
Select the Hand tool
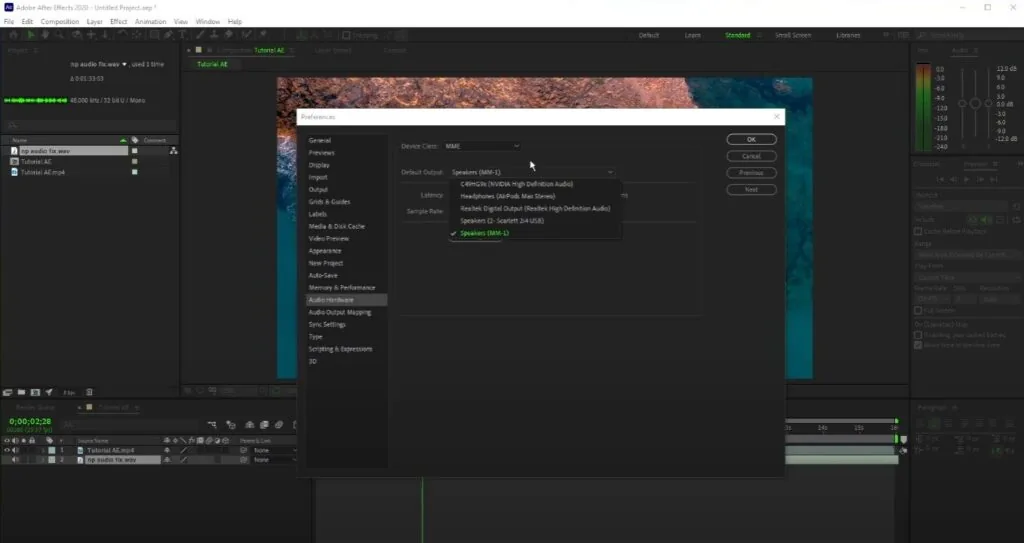[x=45, y=35]
